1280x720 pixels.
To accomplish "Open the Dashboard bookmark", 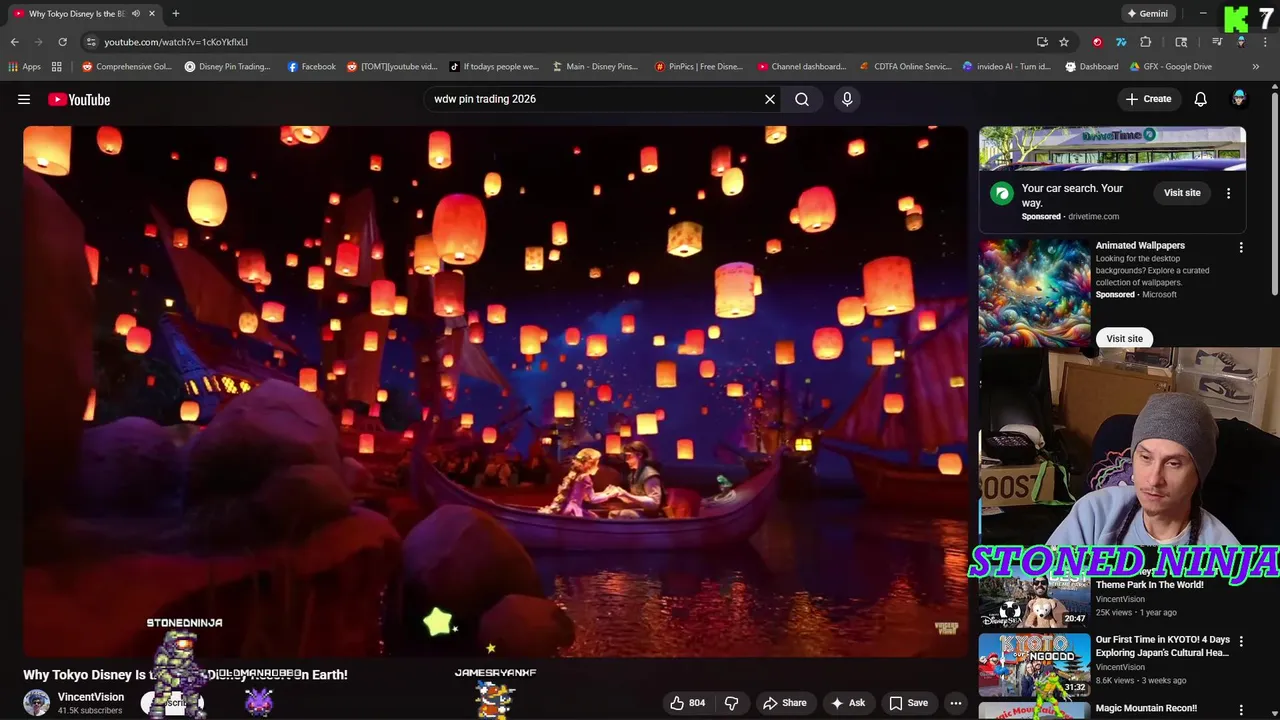I will coord(1092,67).
